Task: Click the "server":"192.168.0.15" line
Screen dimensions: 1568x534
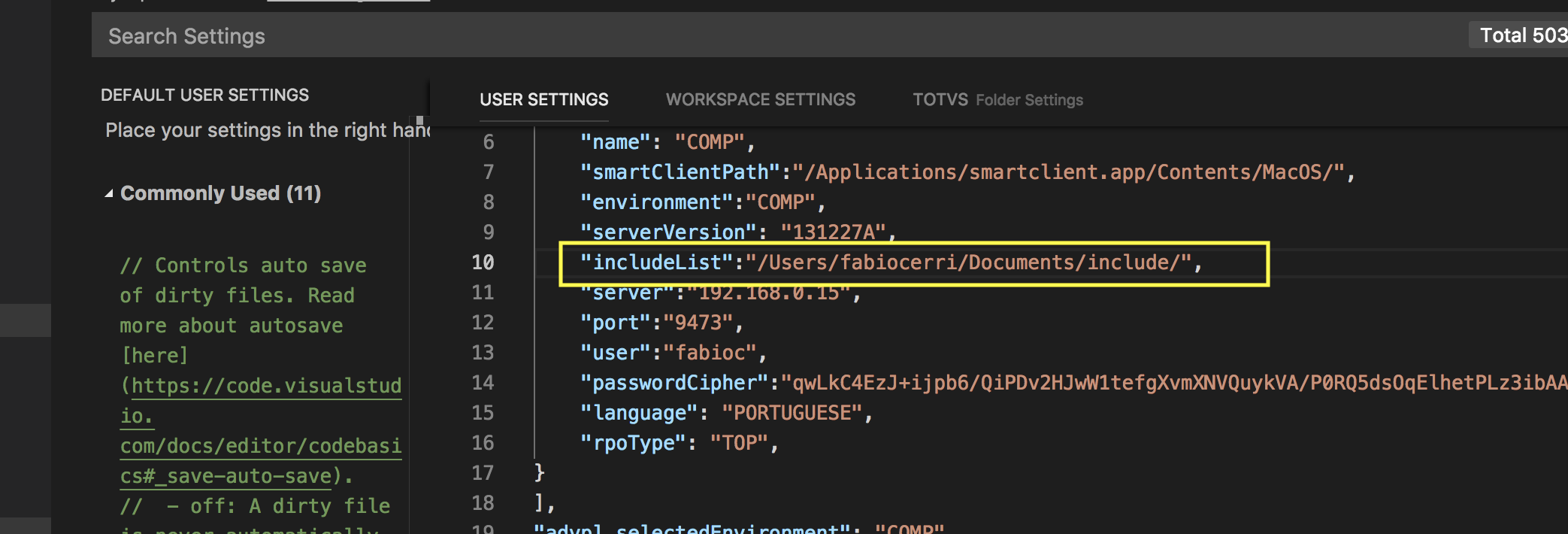Action: coord(720,293)
